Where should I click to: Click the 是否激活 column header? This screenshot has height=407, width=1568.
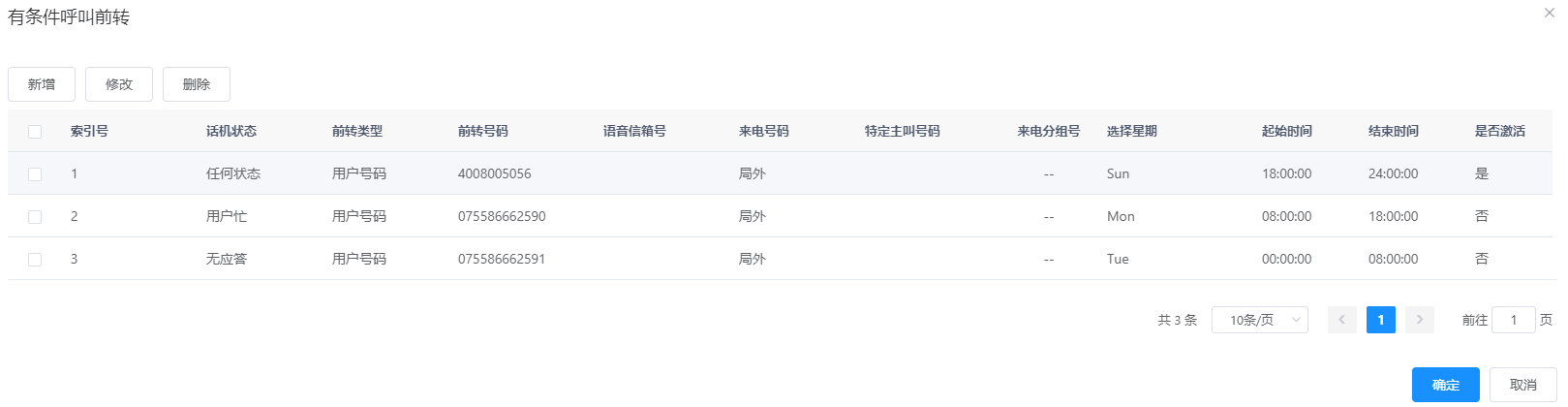coord(1499,131)
